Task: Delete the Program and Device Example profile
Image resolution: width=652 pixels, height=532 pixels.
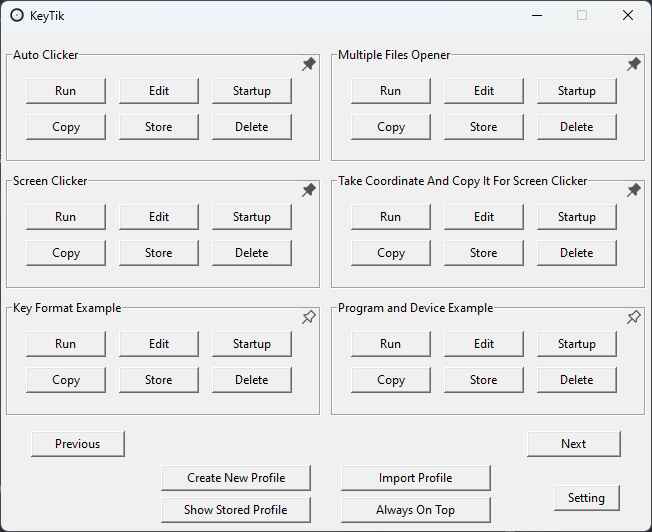Action: tap(577, 380)
